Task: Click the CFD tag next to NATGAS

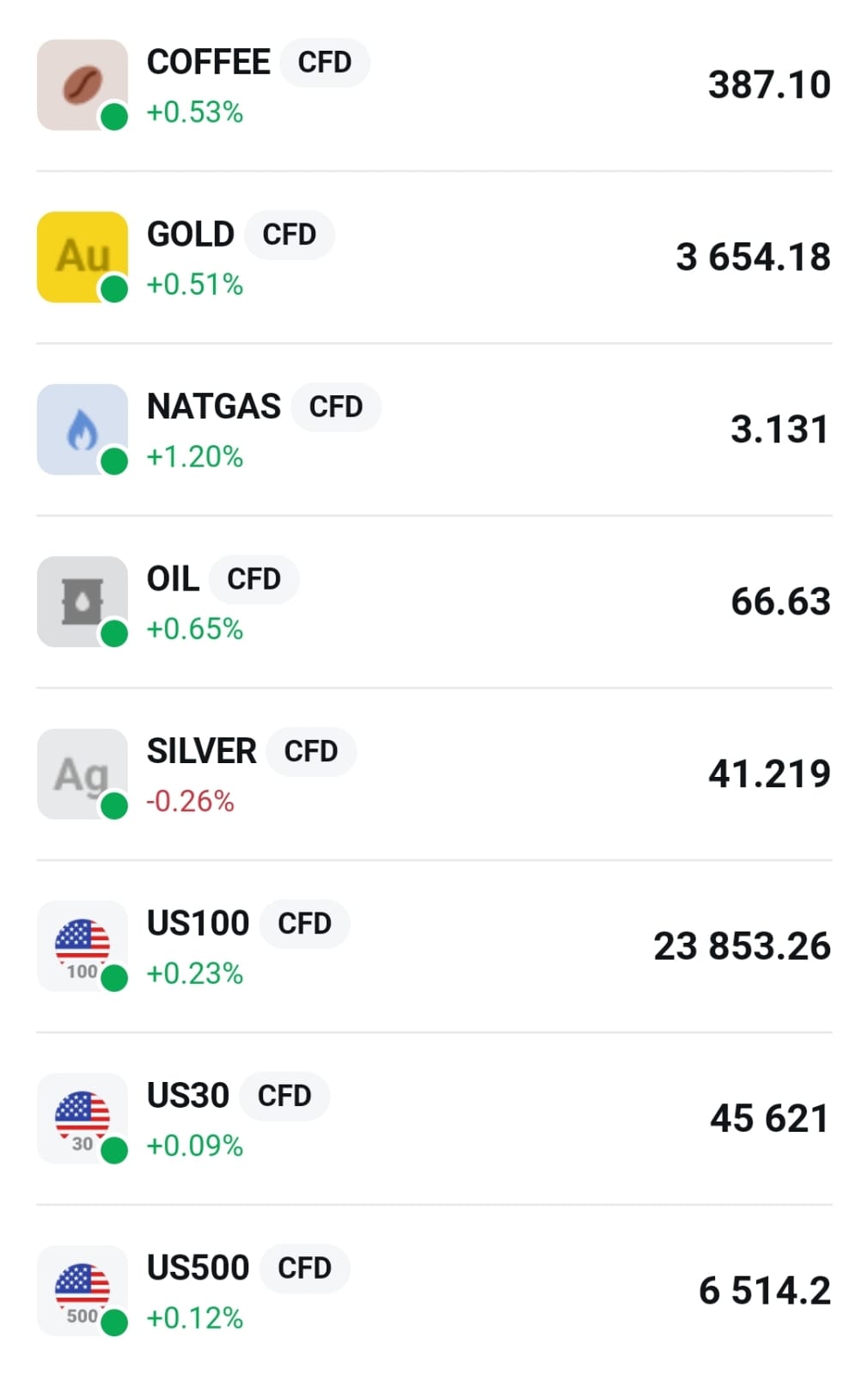Action: pos(336,406)
